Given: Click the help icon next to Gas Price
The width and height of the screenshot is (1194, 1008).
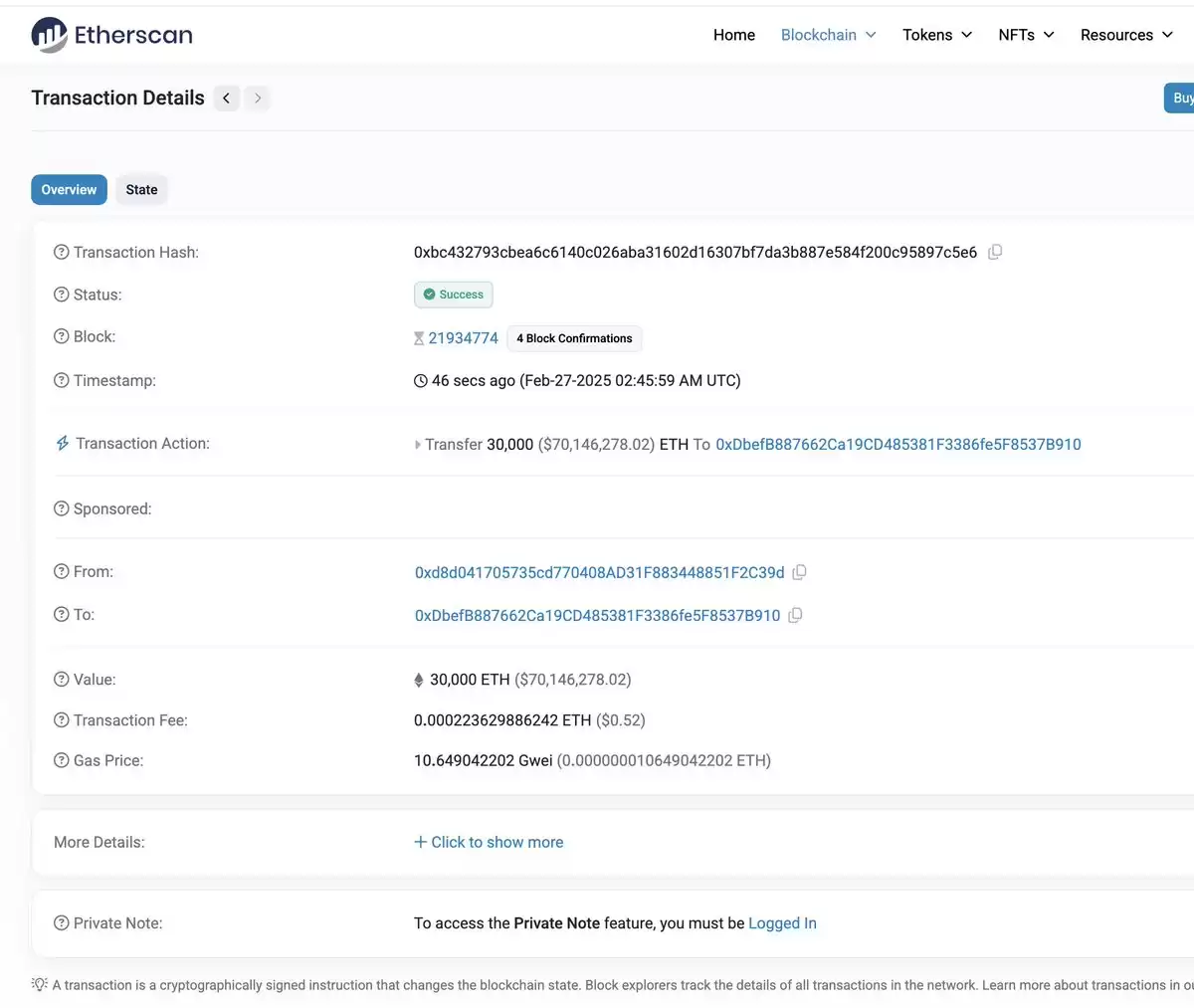Looking at the screenshot, I should coord(62,760).
